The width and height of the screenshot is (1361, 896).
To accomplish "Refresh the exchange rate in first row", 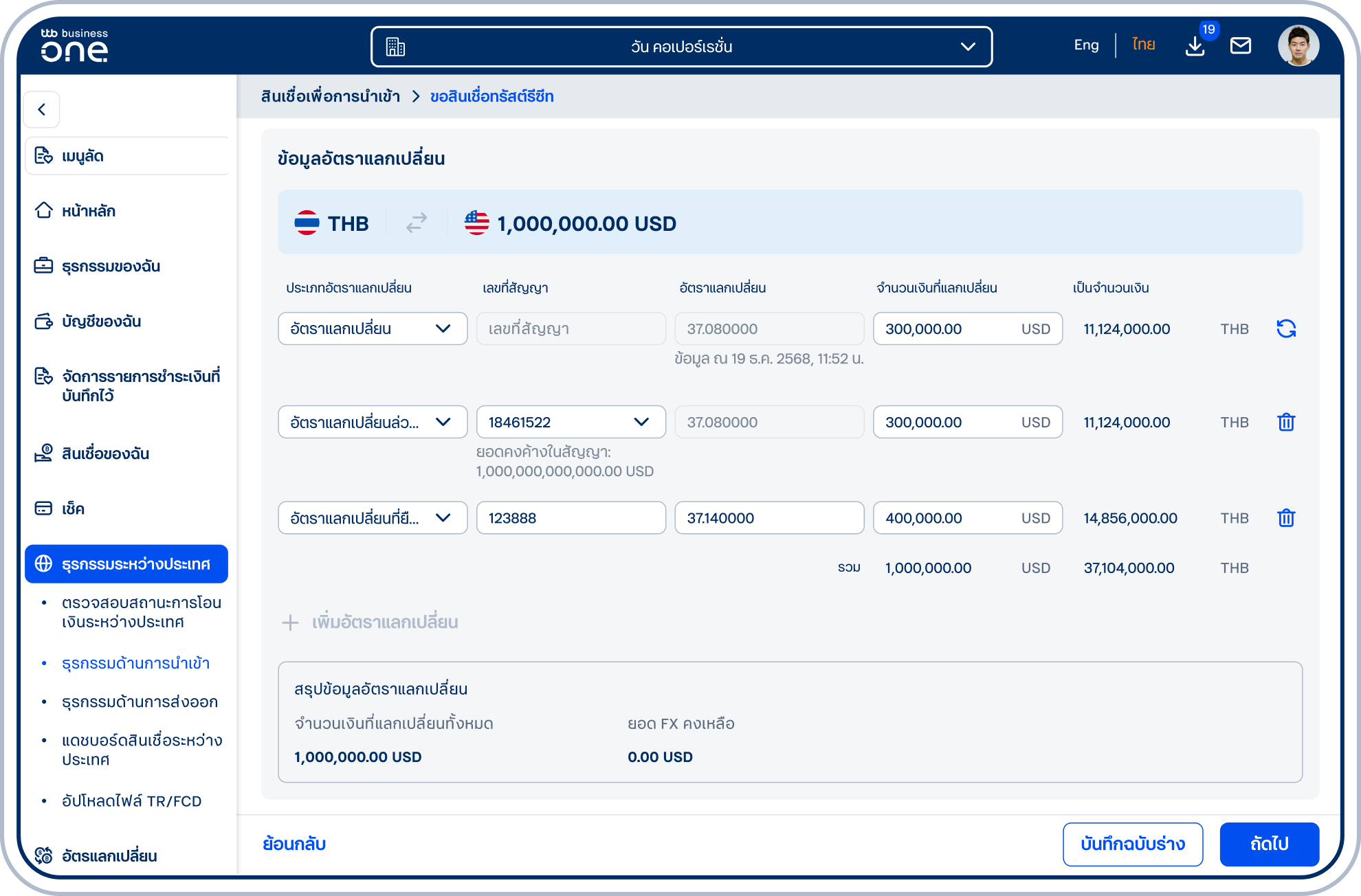I will (1286, 329).
